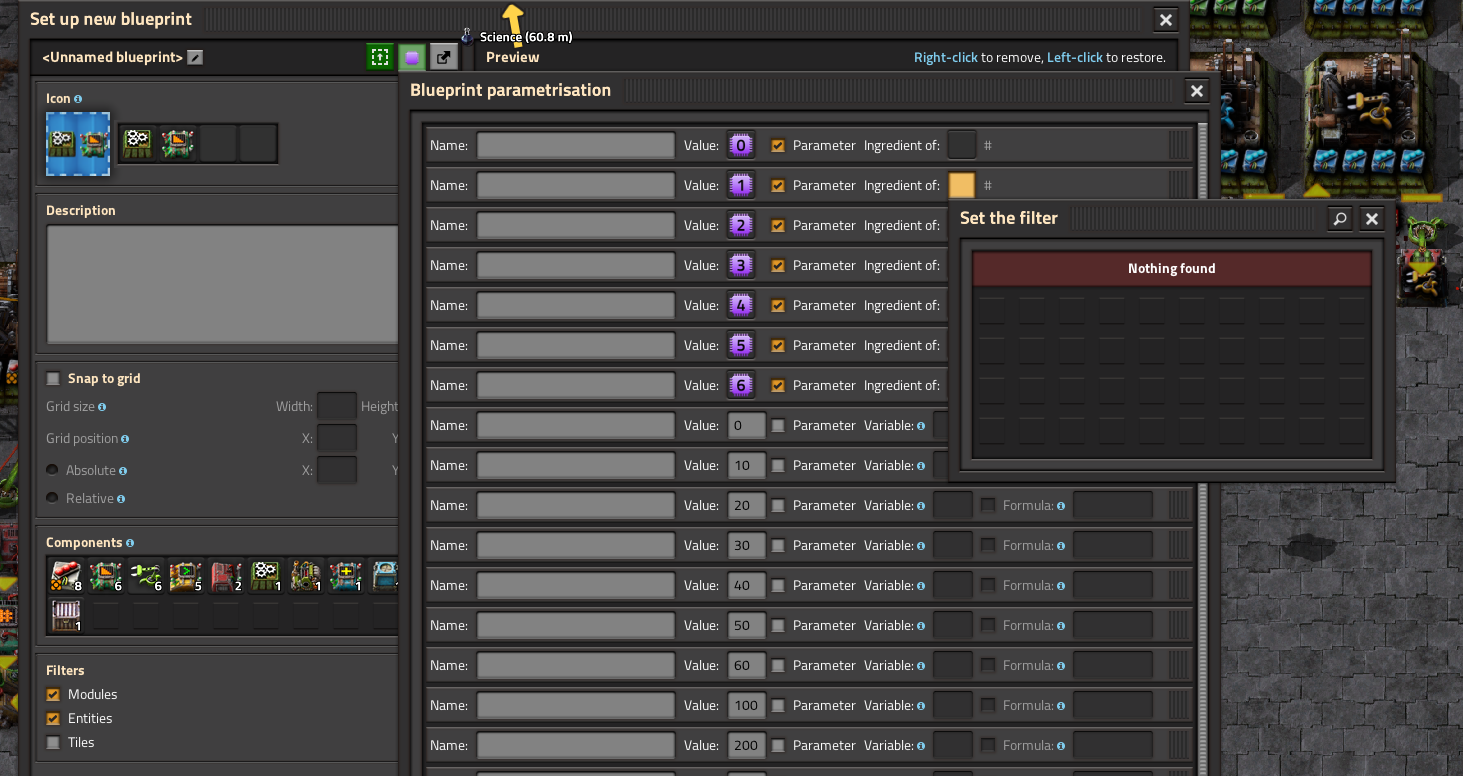Screen dimensions: 1463x776
Task: Click the module component with count 8
Action: coord(65,576)
